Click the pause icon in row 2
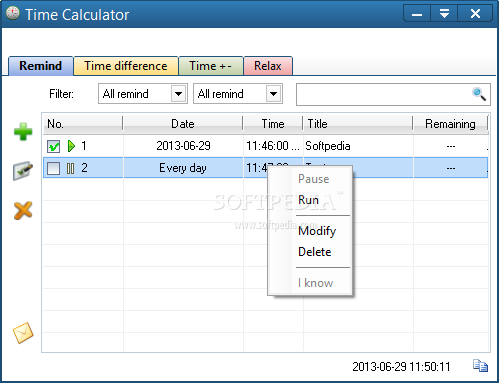The width and height of the screenshot is (499, 383). pyautogui.click(x=70, y=168)
